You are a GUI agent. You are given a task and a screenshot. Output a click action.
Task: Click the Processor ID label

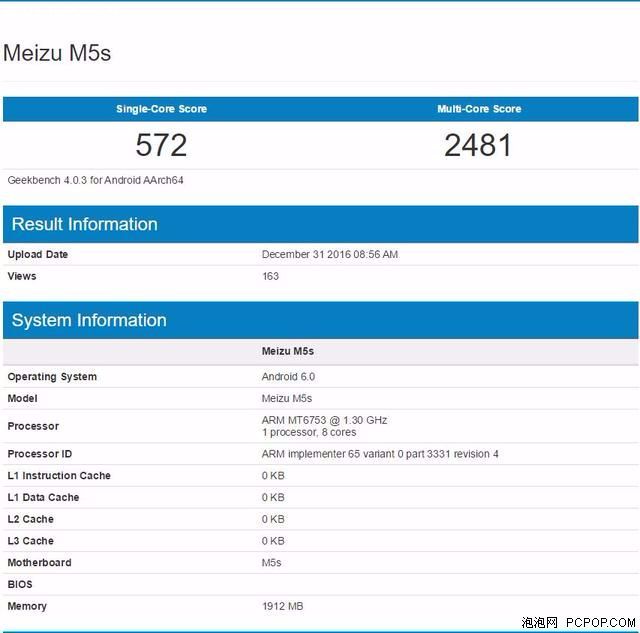click(x=40, y=454)
